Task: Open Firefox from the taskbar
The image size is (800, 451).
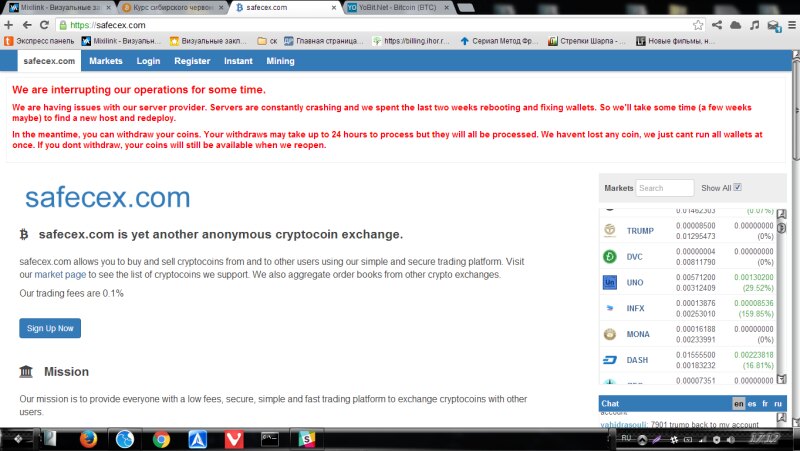Action: coord(89,438)
